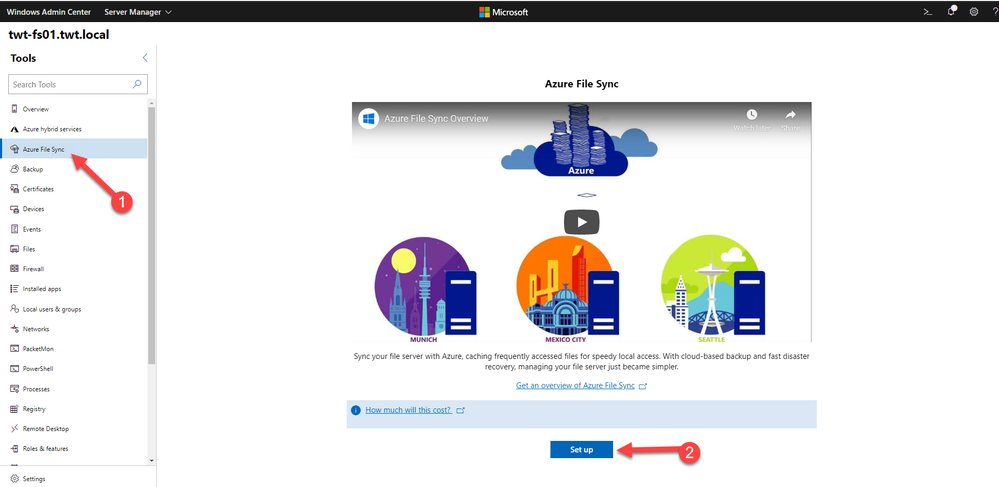Select the Remote Desktop icon

coord(14,428)
